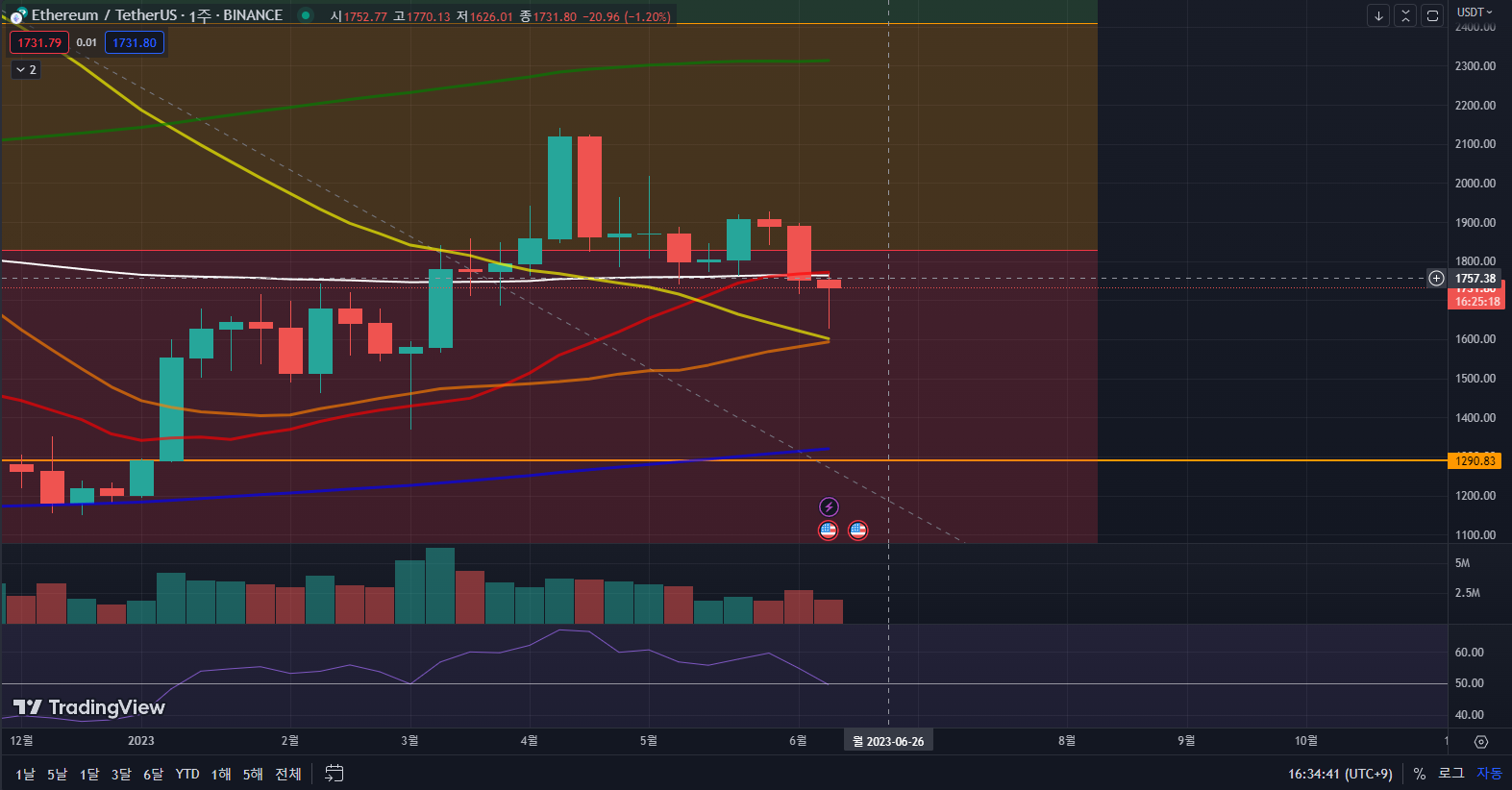Toggle the 자동 auto scale
This screenshot has height=790, width=1512.
click(1489, 774)
